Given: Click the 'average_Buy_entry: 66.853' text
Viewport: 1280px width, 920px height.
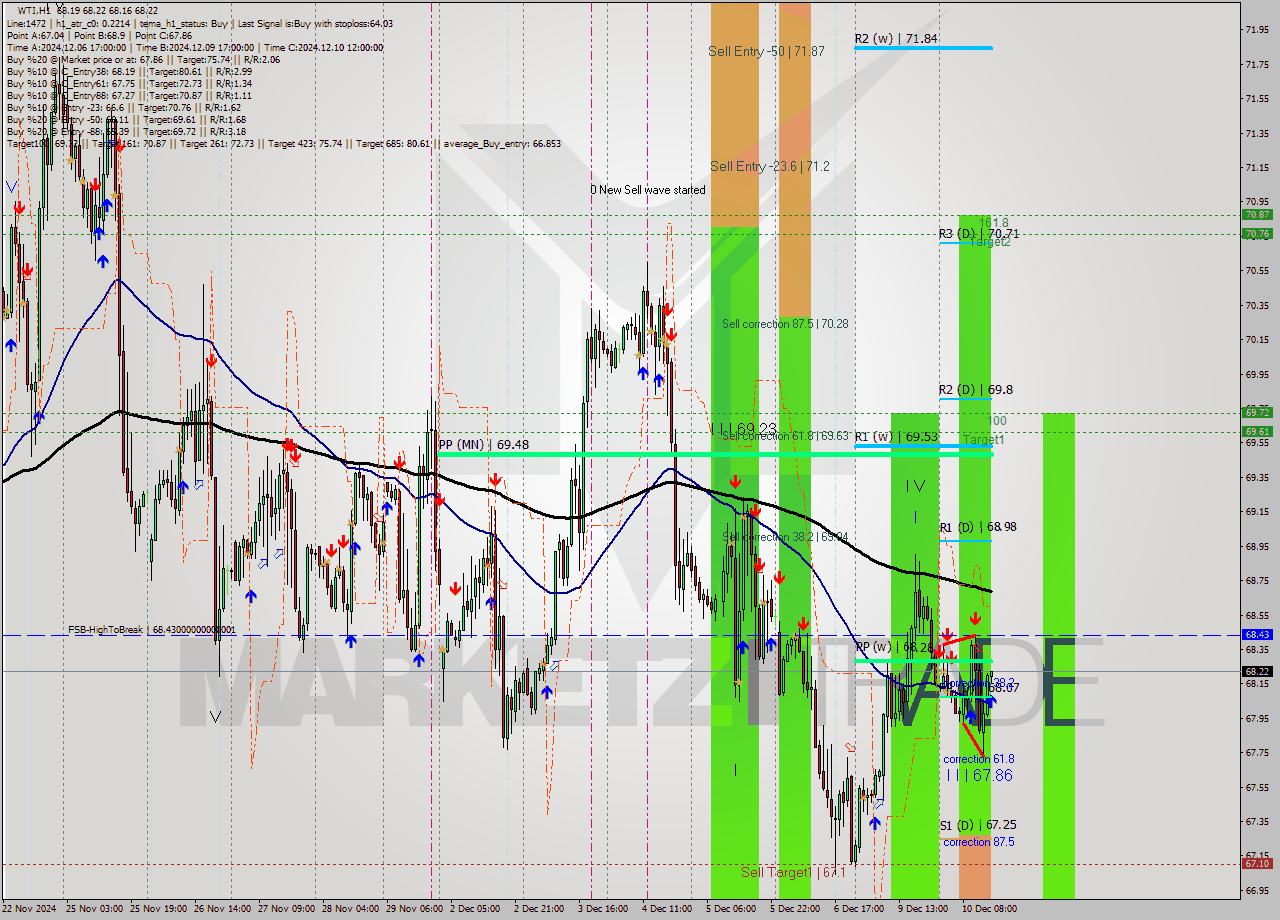Looking at the screenshot, I should (x=503, y=144).
